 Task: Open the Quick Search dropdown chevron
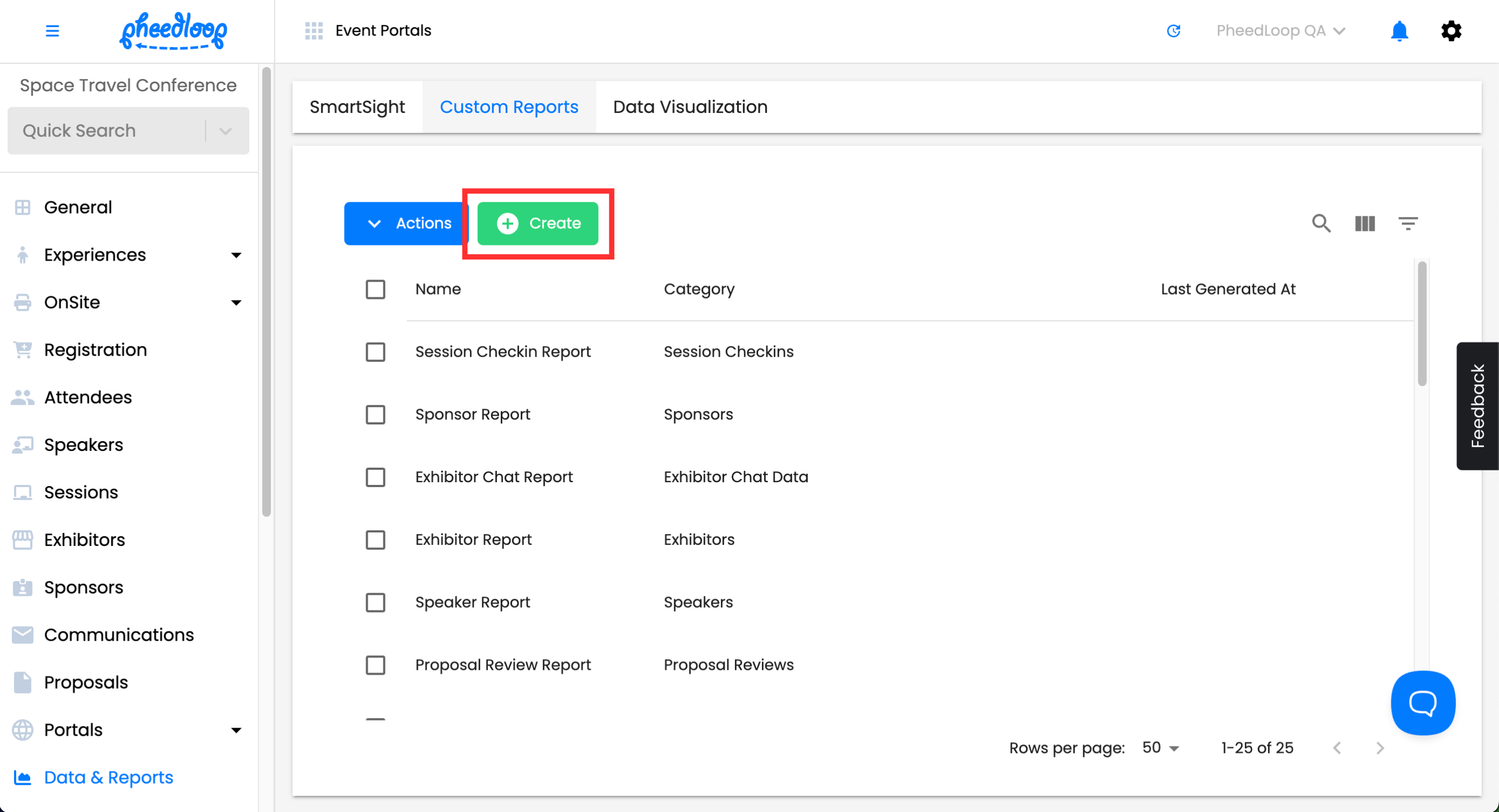pos(225,131)
